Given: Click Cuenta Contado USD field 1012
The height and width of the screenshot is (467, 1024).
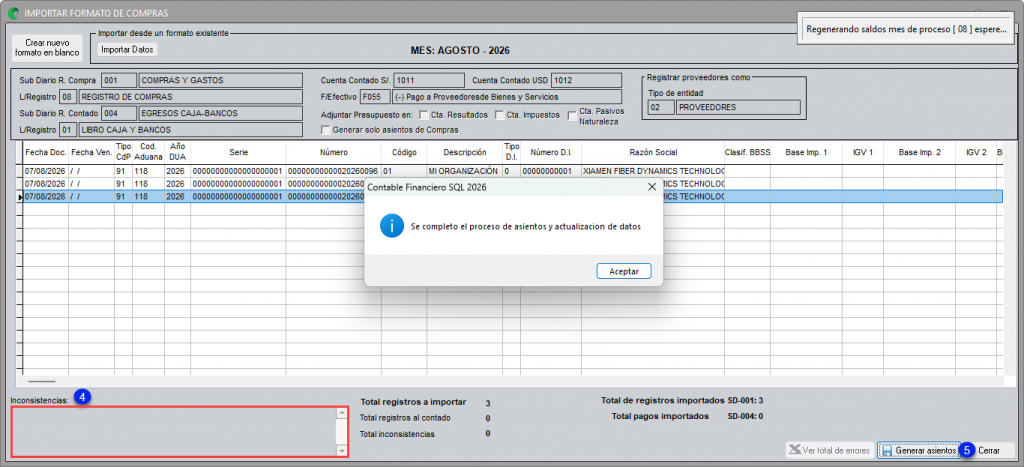Looking at the screenshot, I should point(586,80).
